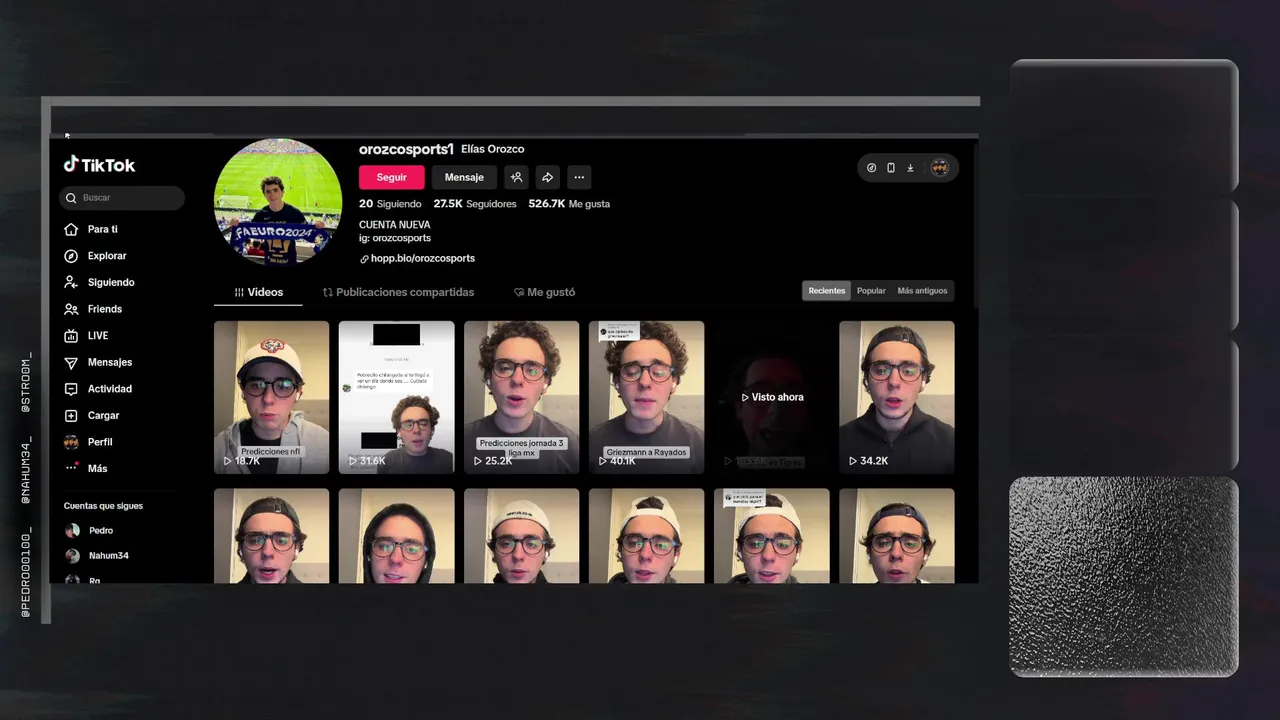The image size is (1280, 720).
Task: Click the phone icon in top-right pill
Action: [x=891, y=168]
